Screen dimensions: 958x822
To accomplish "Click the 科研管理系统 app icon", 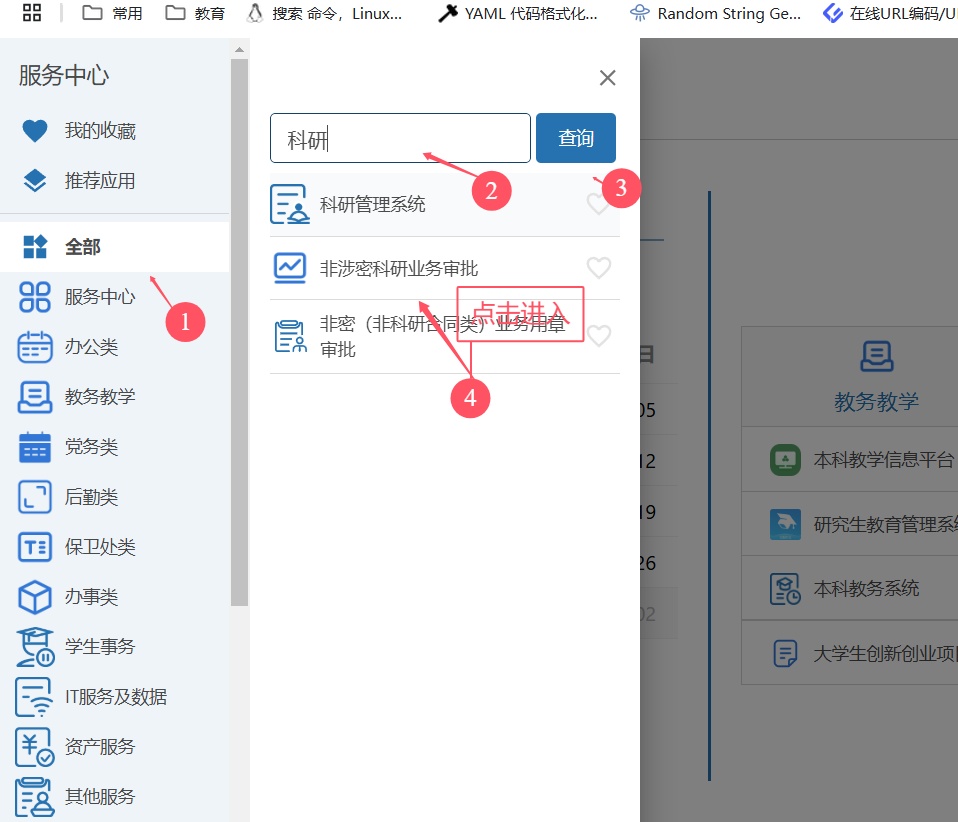I will [290, 204].
